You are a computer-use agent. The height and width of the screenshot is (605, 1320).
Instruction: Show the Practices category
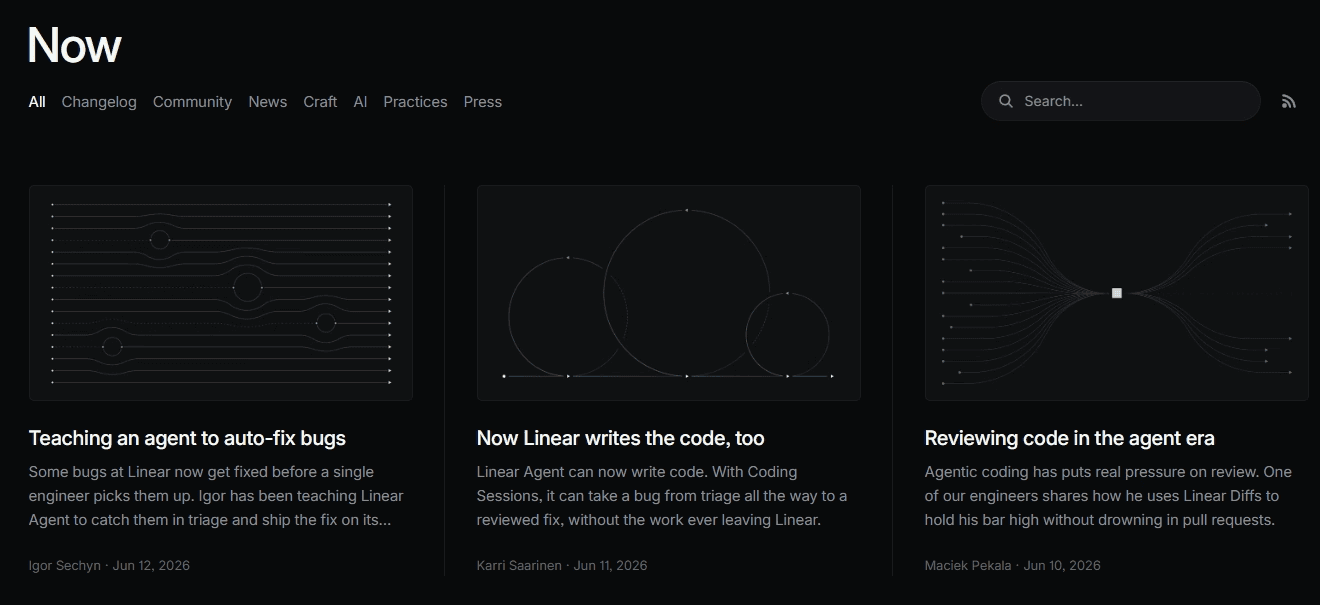coord(415,102)
